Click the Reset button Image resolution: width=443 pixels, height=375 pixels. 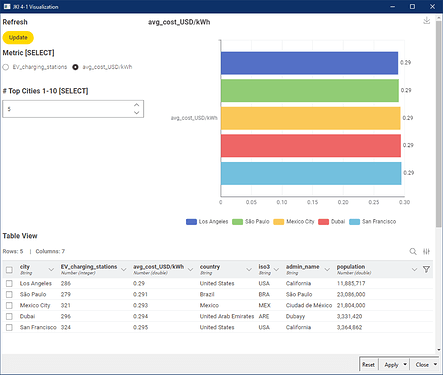pos(368,365)
